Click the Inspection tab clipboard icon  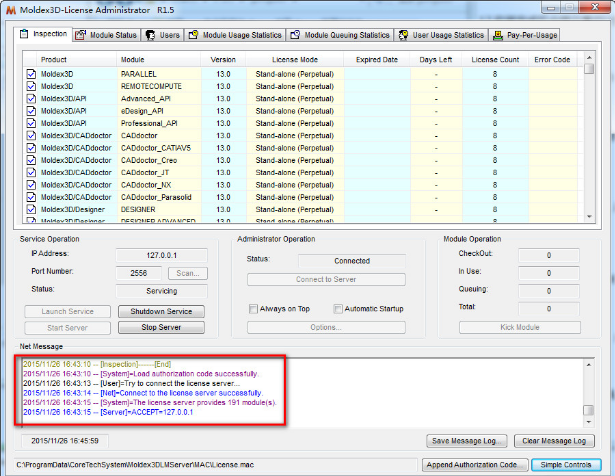click(24, 34)
